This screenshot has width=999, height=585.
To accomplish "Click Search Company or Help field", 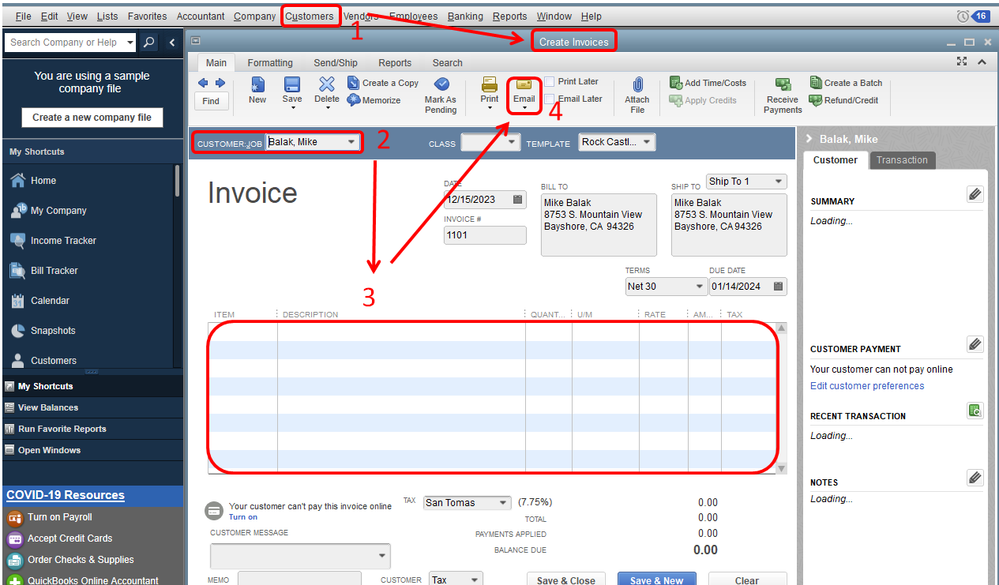I will coord(64,42).
